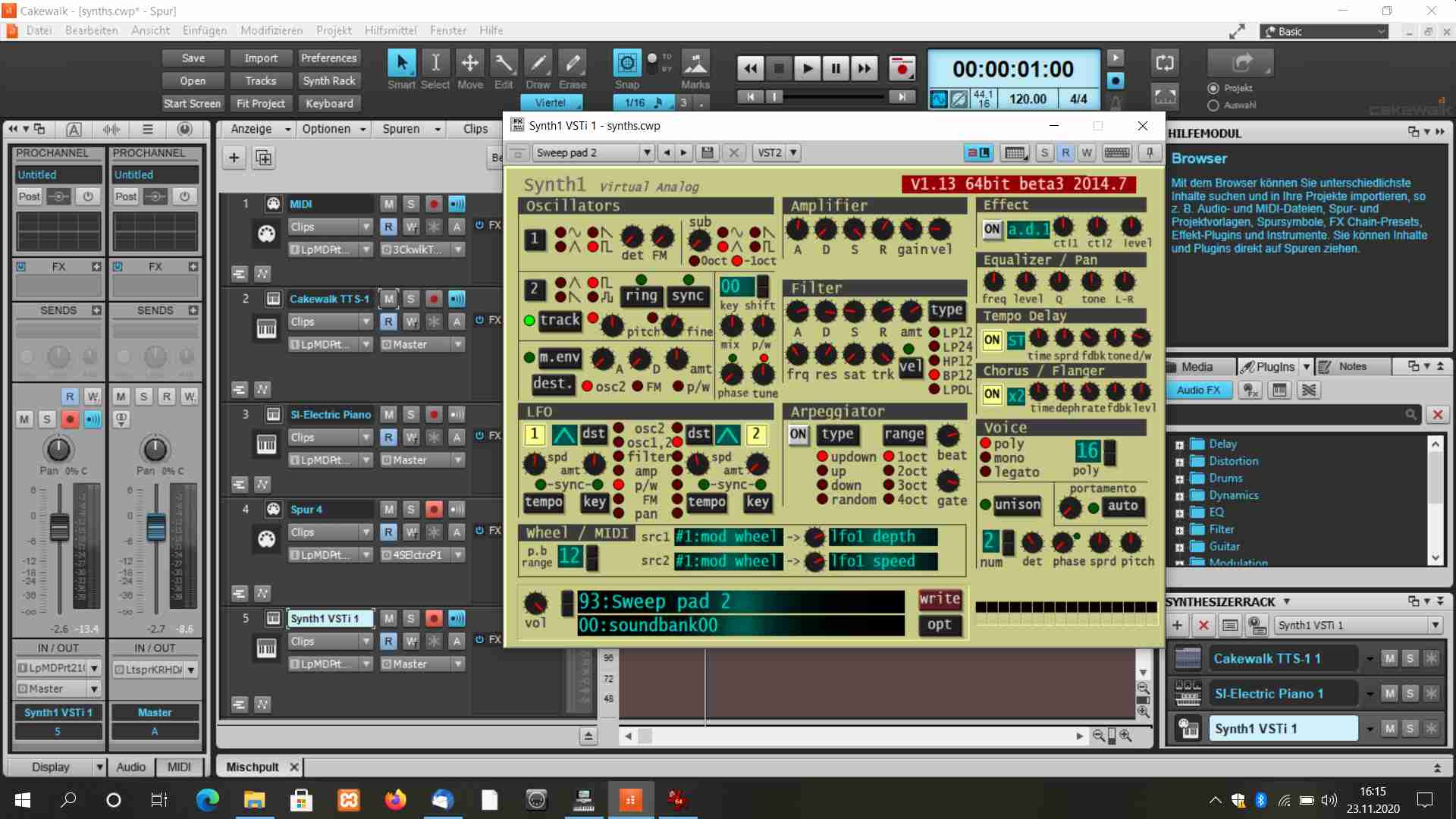
Task: Open File Explorer from taskbar
Action: [254, 799]
